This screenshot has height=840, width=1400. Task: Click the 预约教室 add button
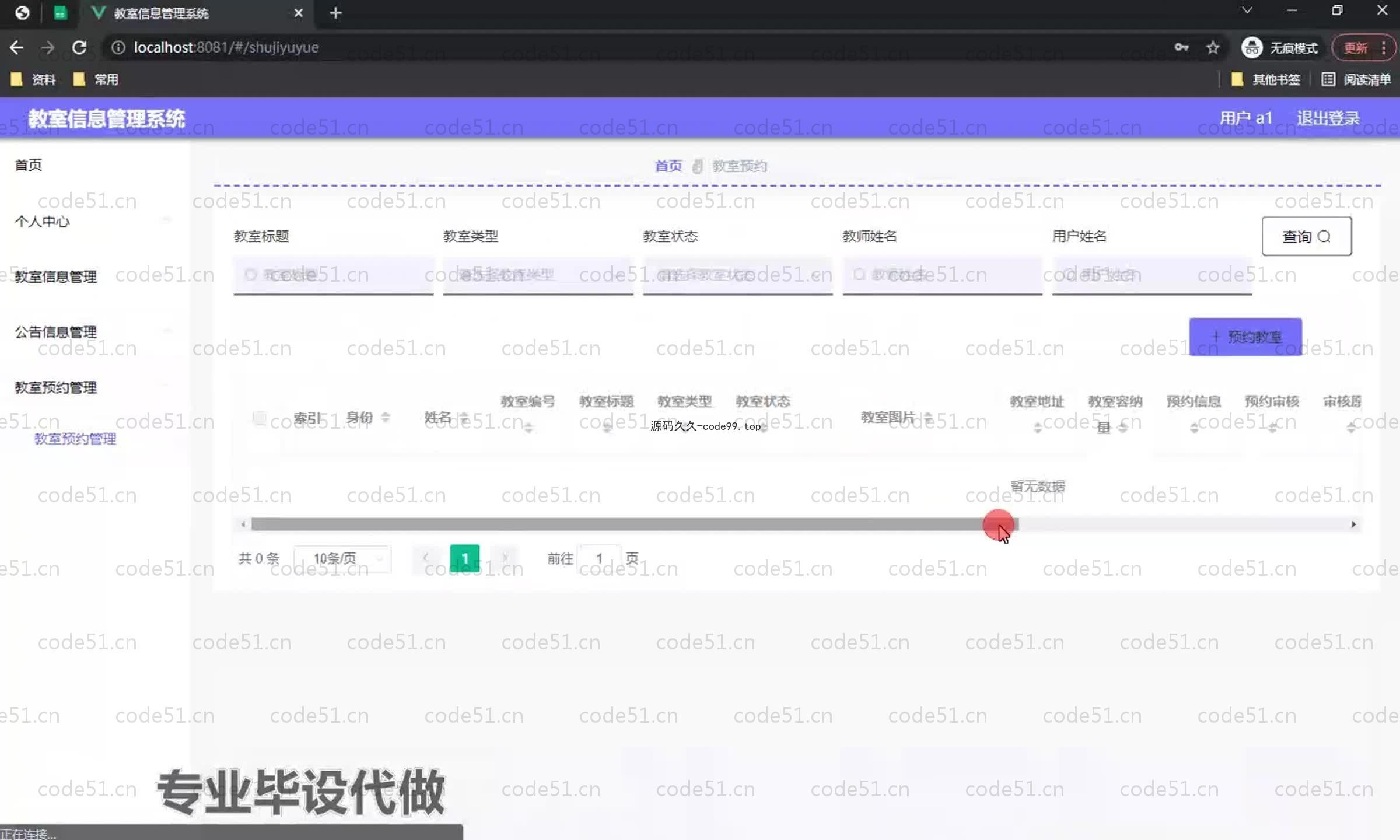(1245, 337)
